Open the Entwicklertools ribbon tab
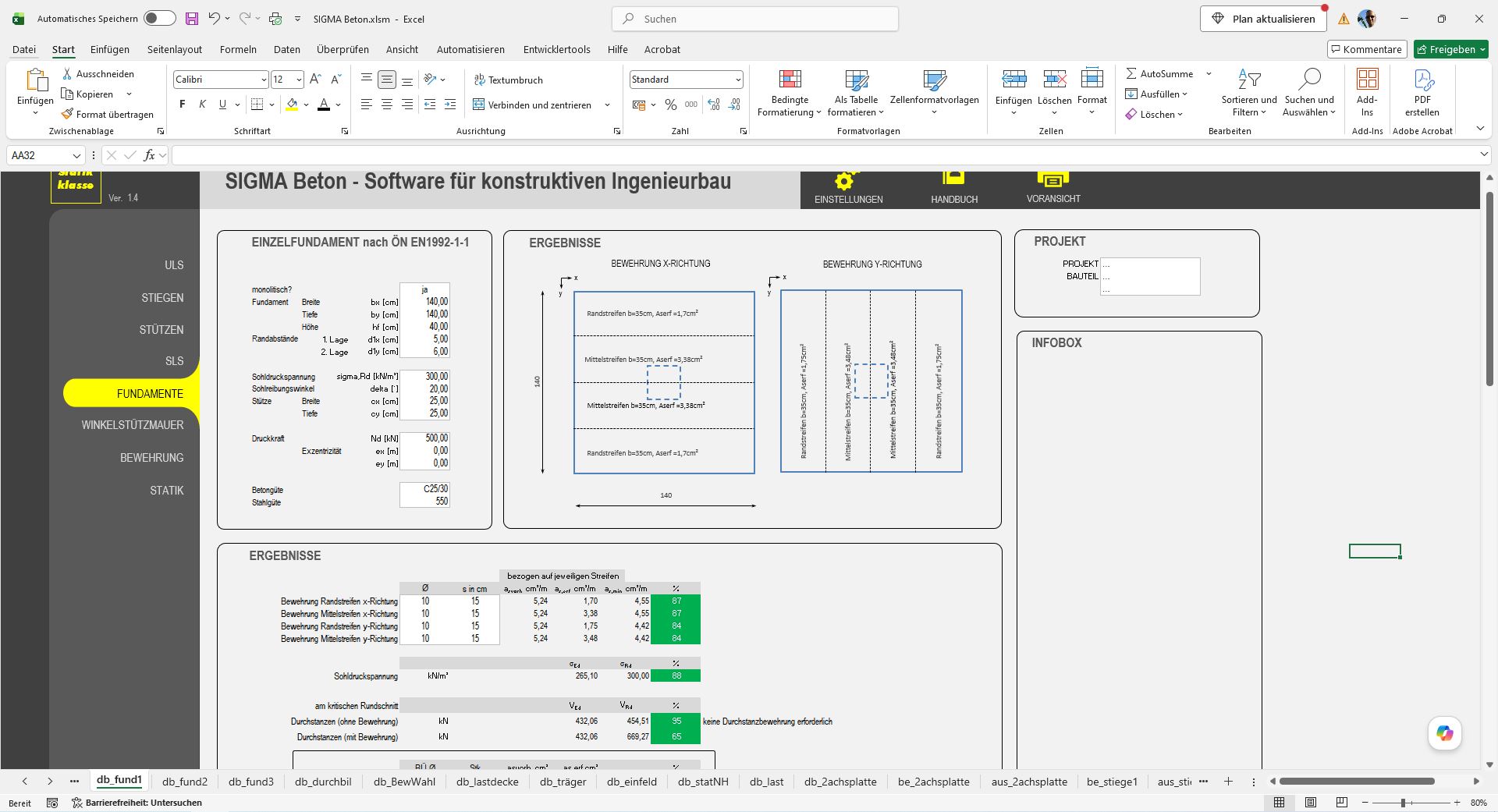The image size is (1498, 812). [557, 49]
